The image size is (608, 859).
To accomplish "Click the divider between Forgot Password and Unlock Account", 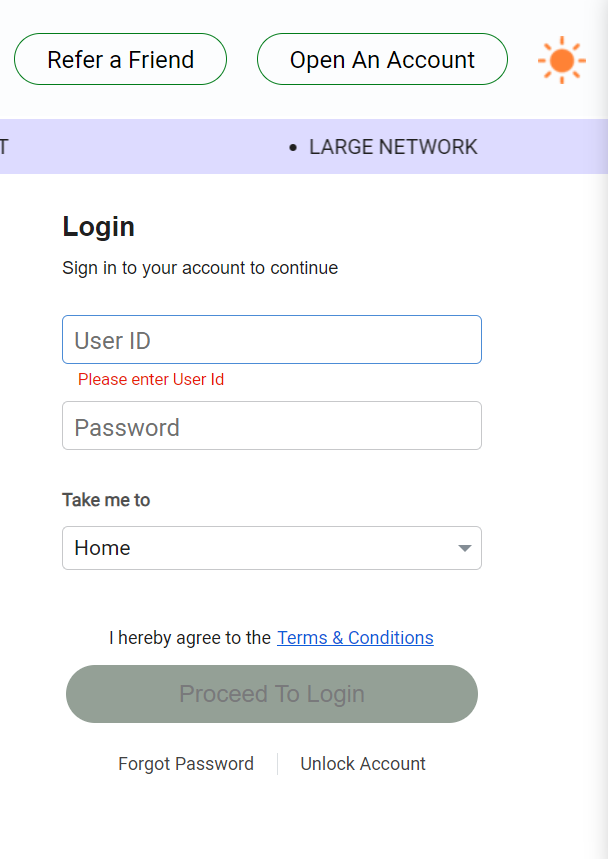I will point(277,764).
